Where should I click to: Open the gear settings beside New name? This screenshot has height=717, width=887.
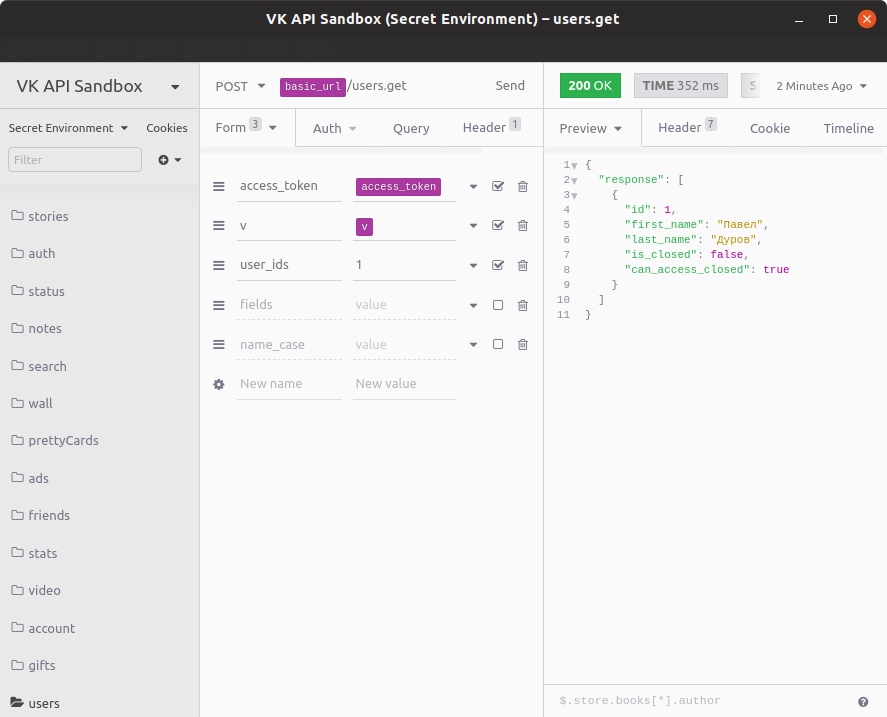point(218,384)
